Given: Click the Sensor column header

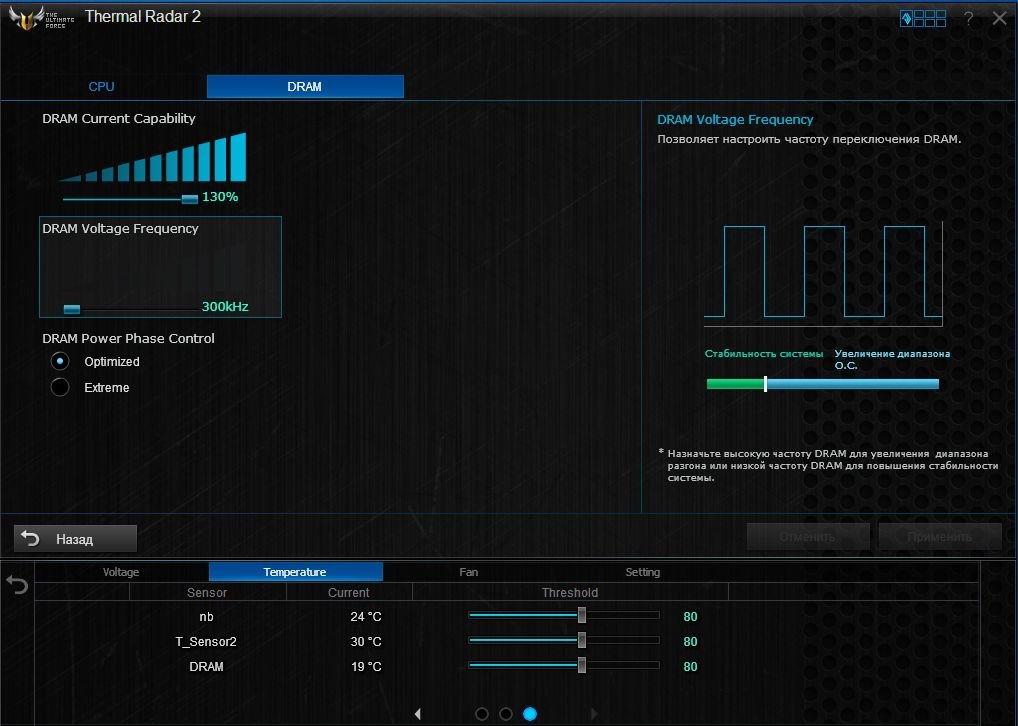Looking at the screenshot, I should (207, 592).
